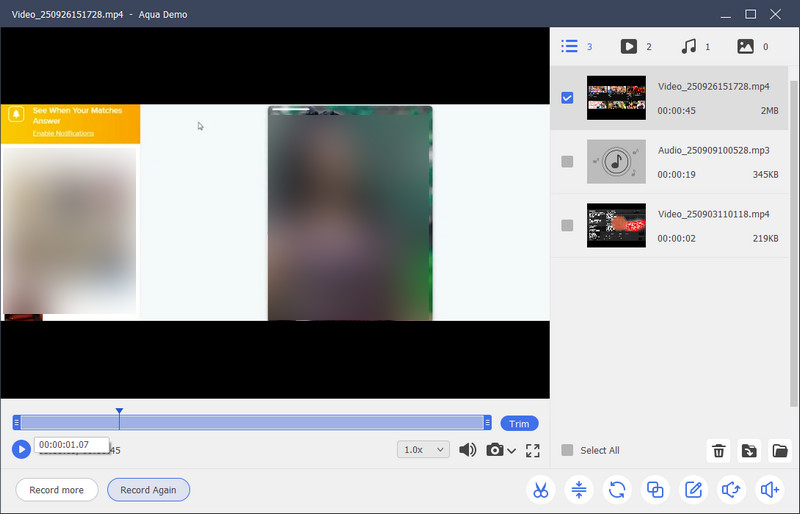The height and width of the screenshot is (514, 800).
Task: Click the edit pencil icon
Action: tap(692, 489)
